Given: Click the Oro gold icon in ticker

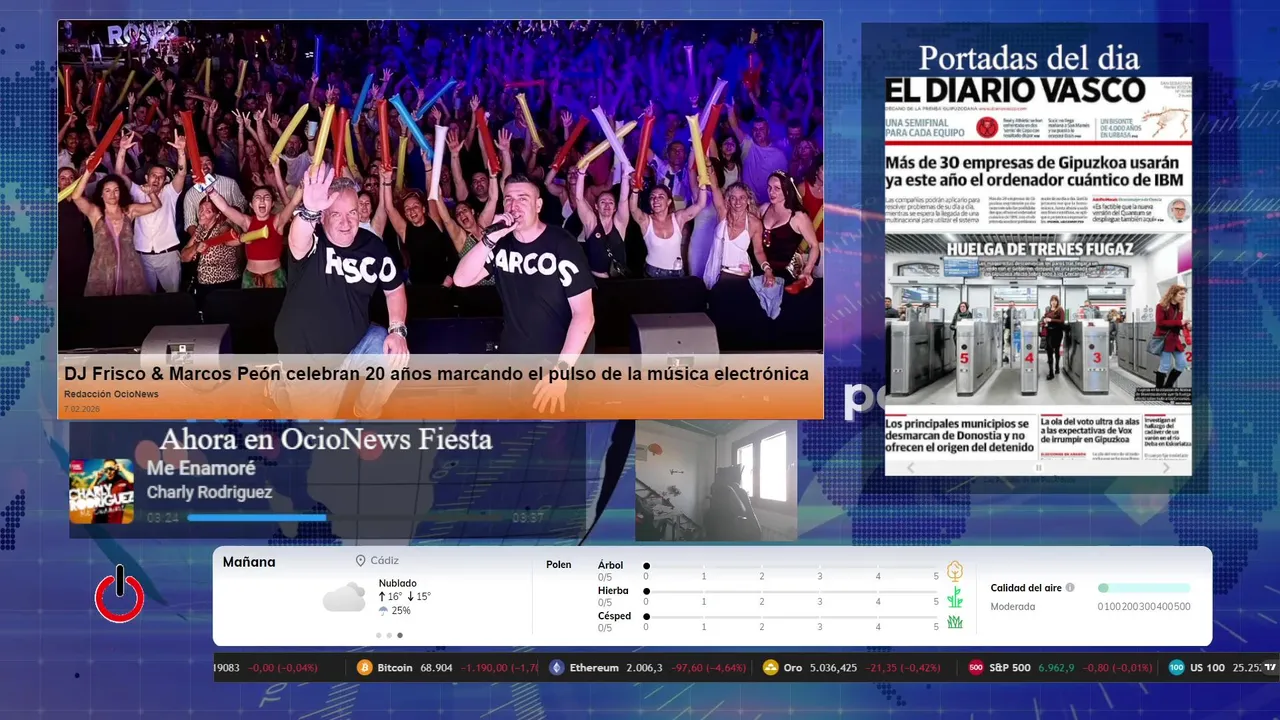Looking at the screenshot, I should (770, 667).
